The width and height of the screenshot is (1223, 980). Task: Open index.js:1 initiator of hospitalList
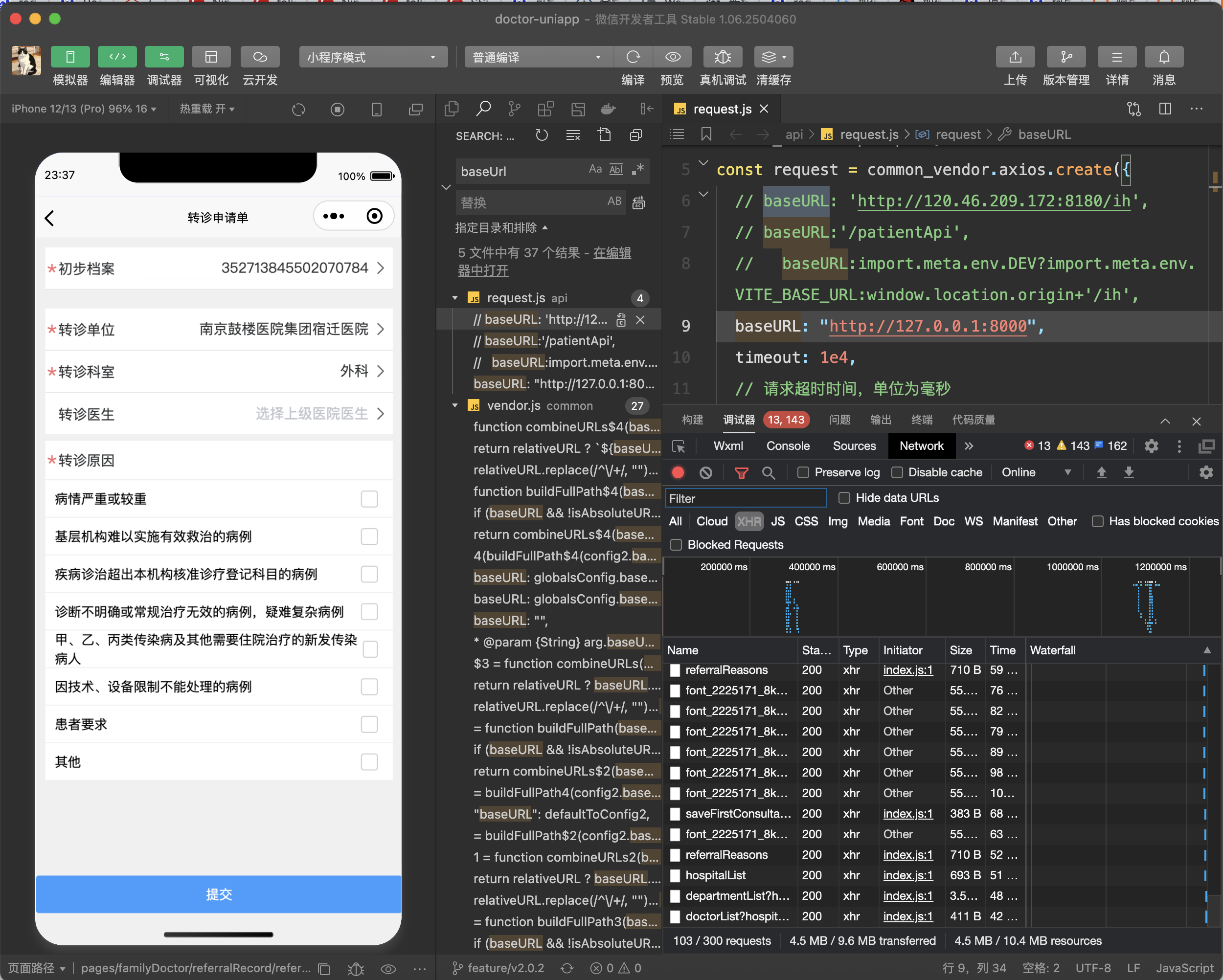click(907, 875)
